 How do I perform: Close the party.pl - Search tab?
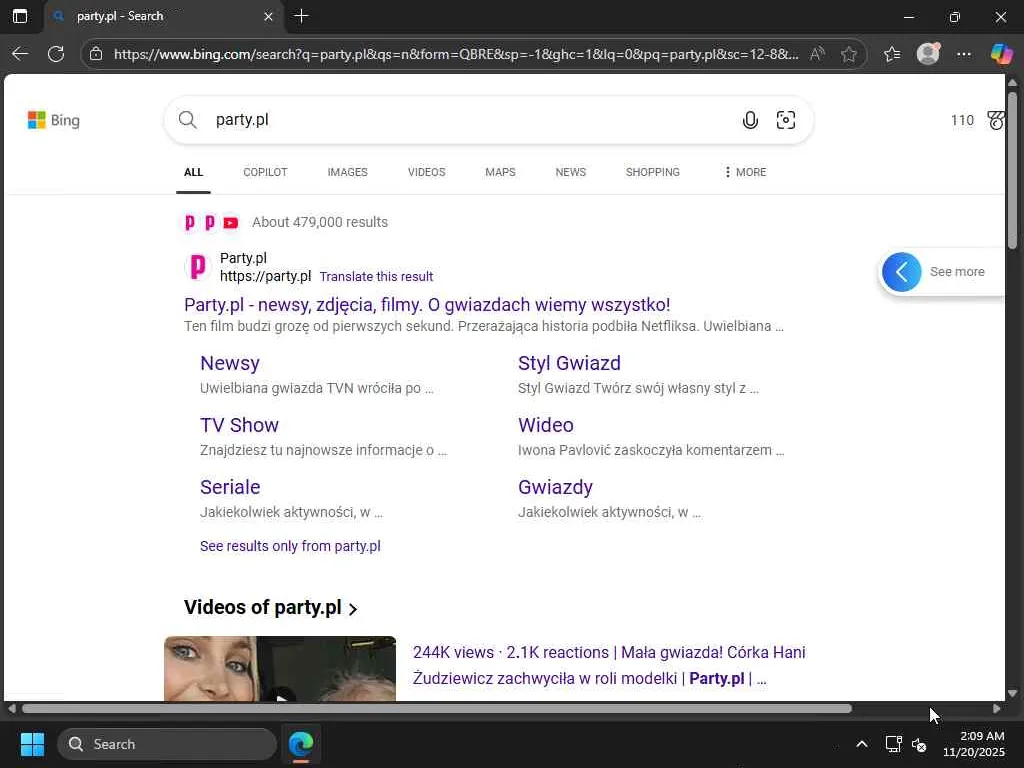(268, 16)
